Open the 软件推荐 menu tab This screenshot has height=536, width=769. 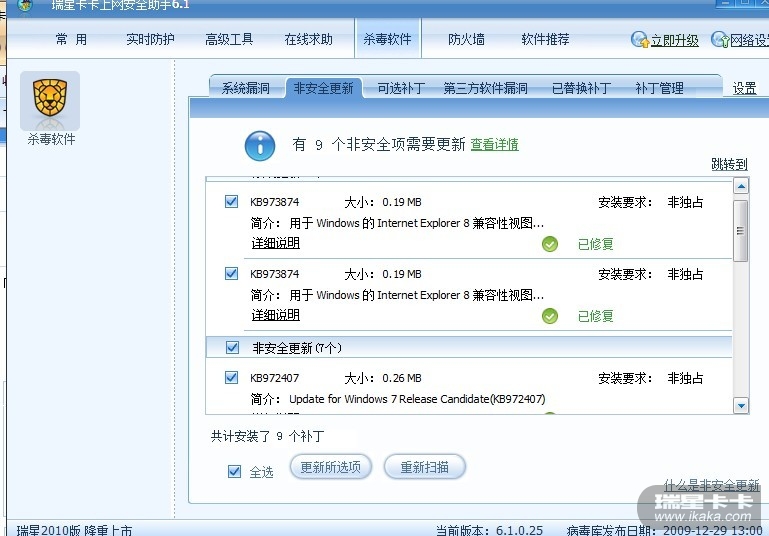coord(545,39)
